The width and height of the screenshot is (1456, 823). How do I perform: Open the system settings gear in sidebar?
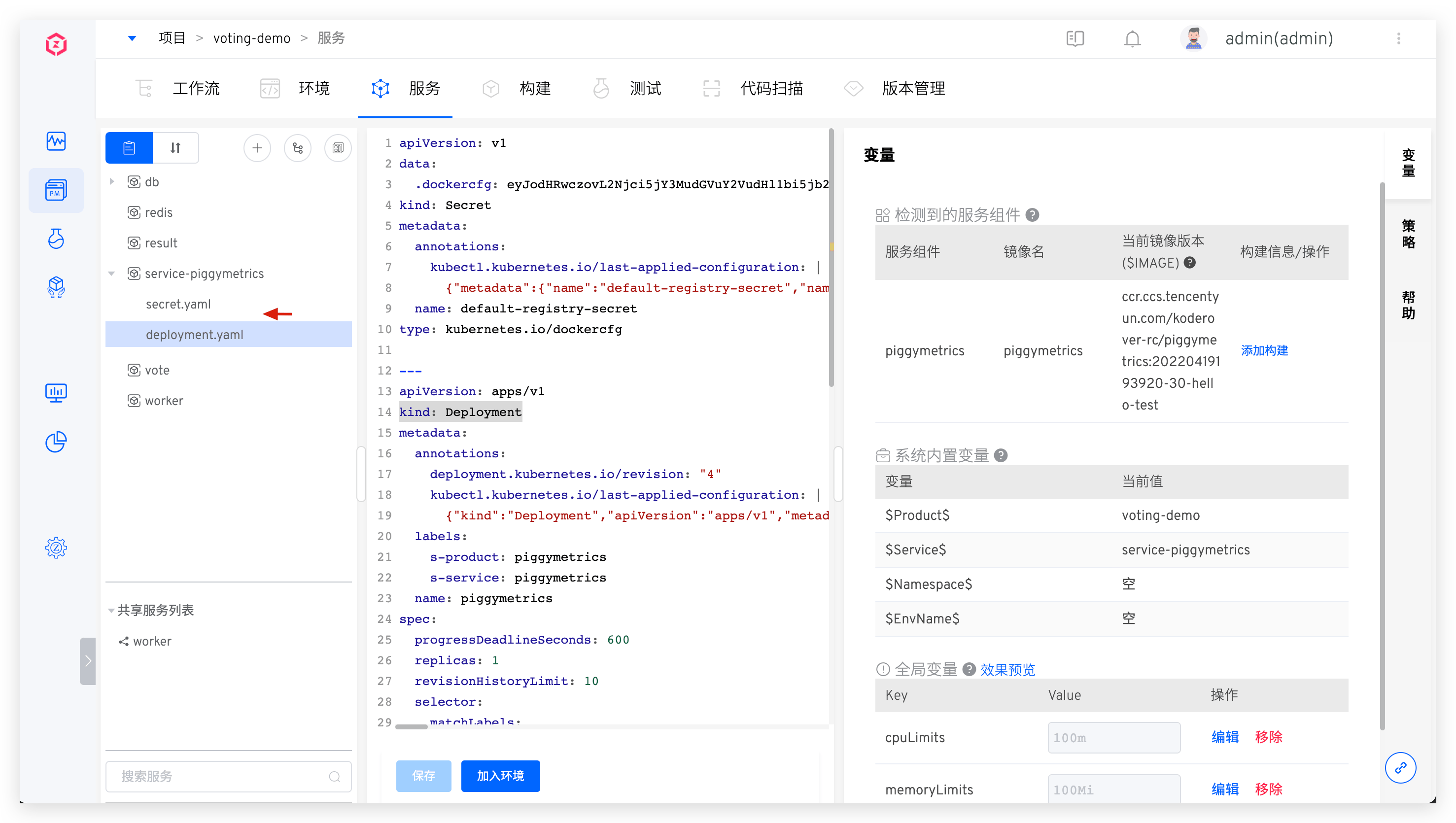56,547
